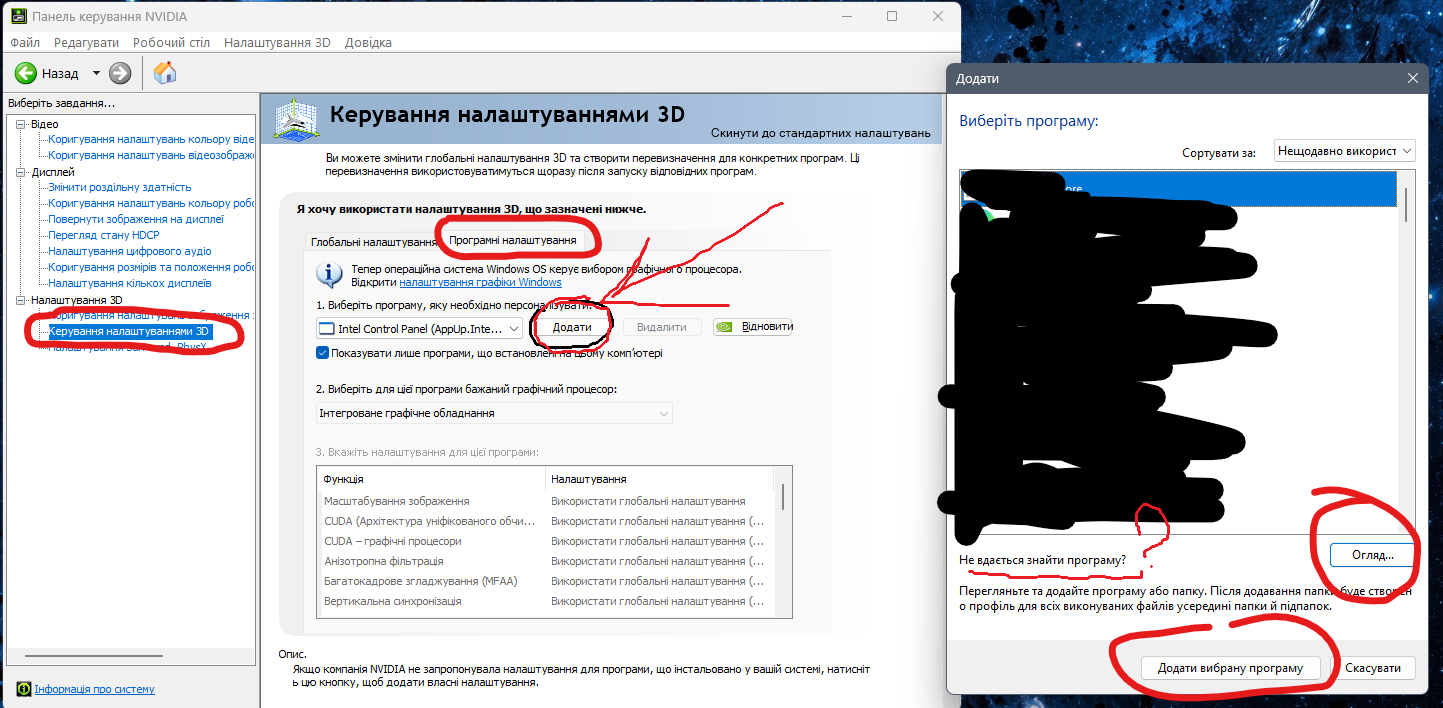Open the Робочий стіл menu
Image resolution: width=1443 pixels, height=708 pixels.
click(171, 43)
